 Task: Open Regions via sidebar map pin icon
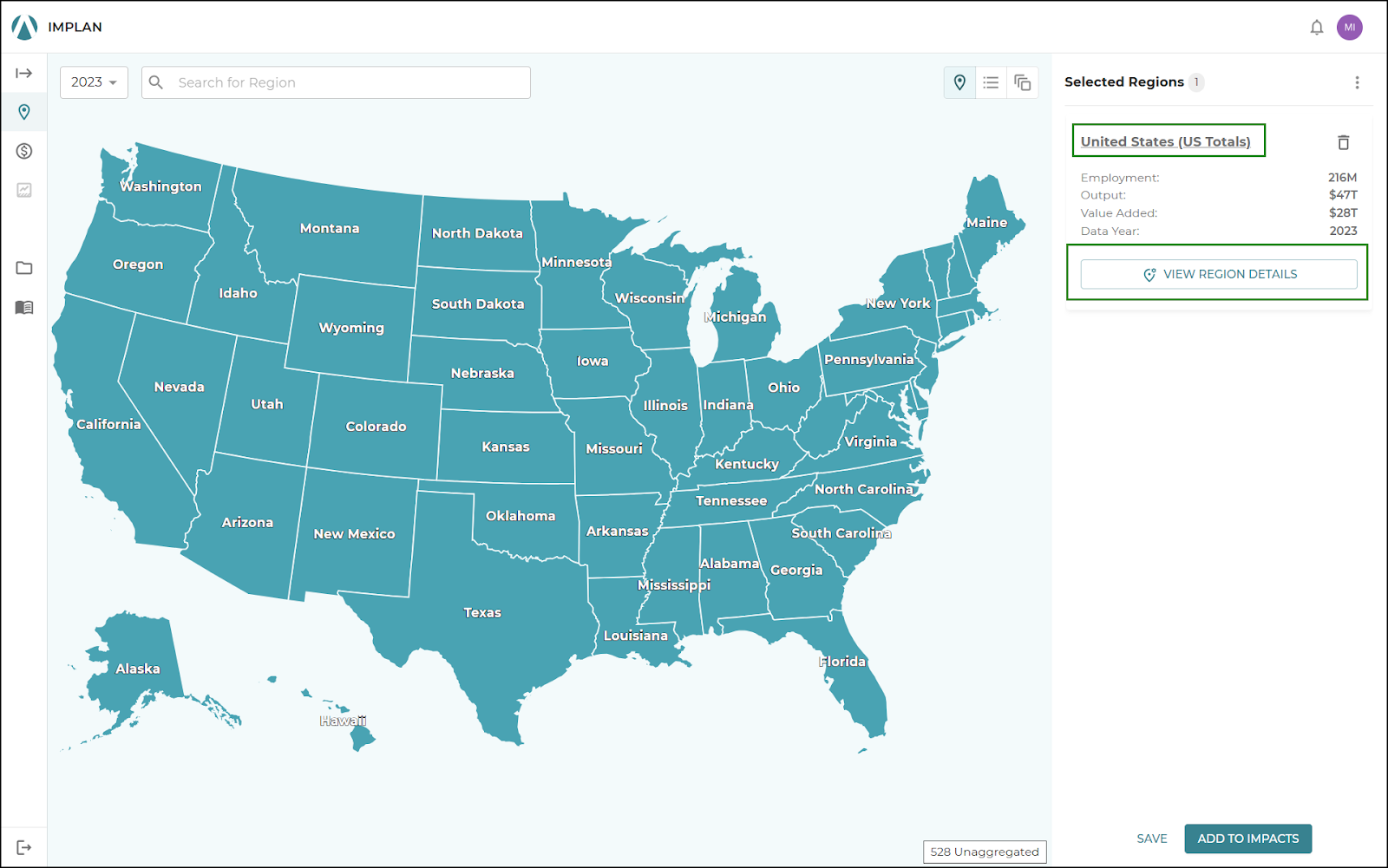click(24, 112)
